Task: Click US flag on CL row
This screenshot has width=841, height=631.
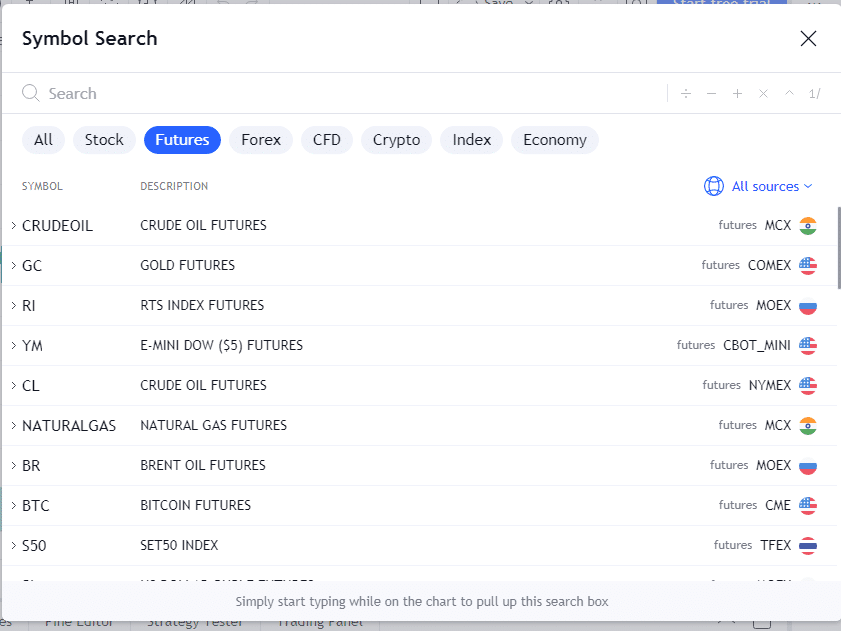Action: click(x=808, y=385)
